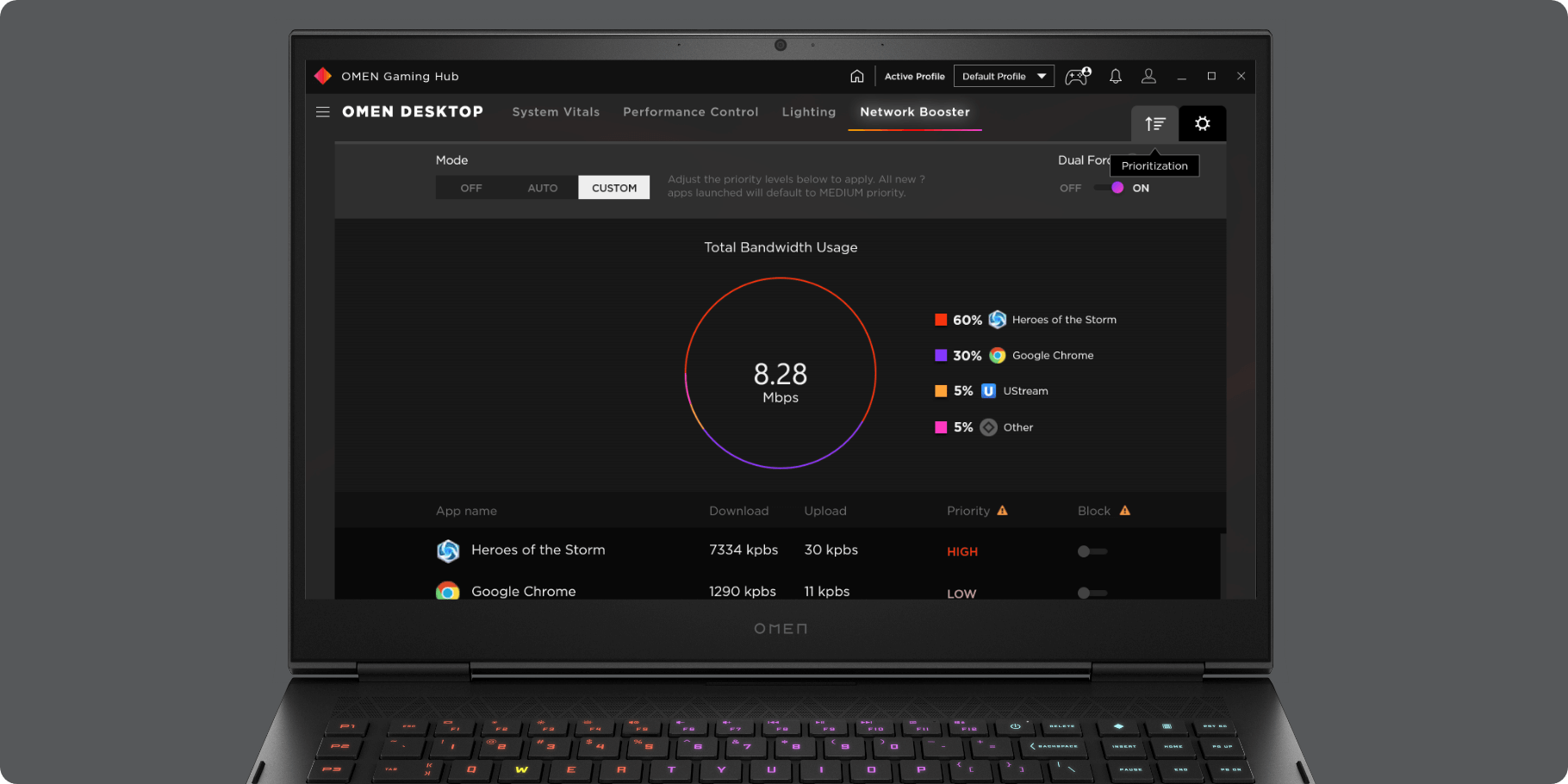The image size is (1568, 784).
Task: Click the 30 kpbs upload value
Action: (831, 550)
